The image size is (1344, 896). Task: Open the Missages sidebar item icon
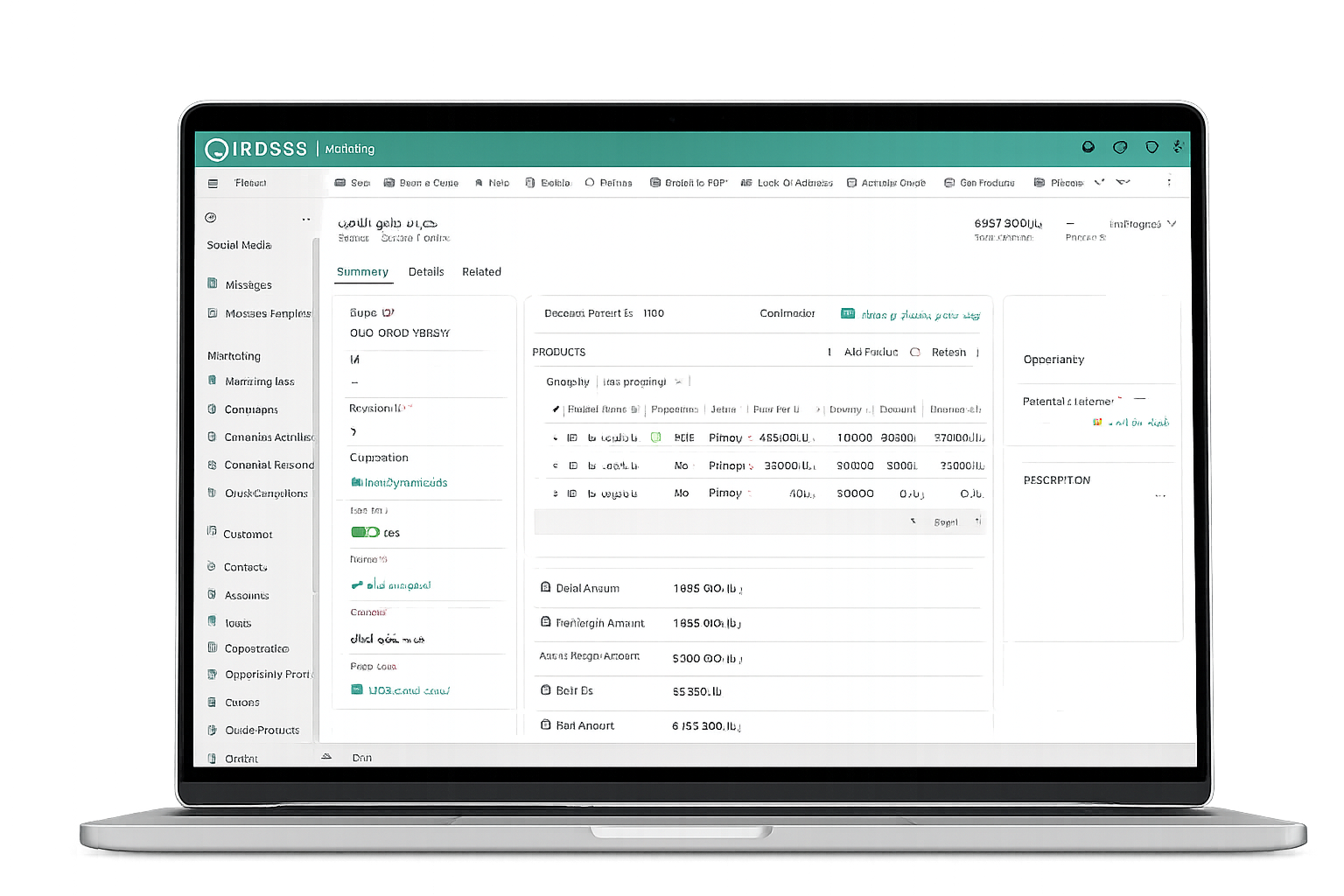tap(213, 283)
